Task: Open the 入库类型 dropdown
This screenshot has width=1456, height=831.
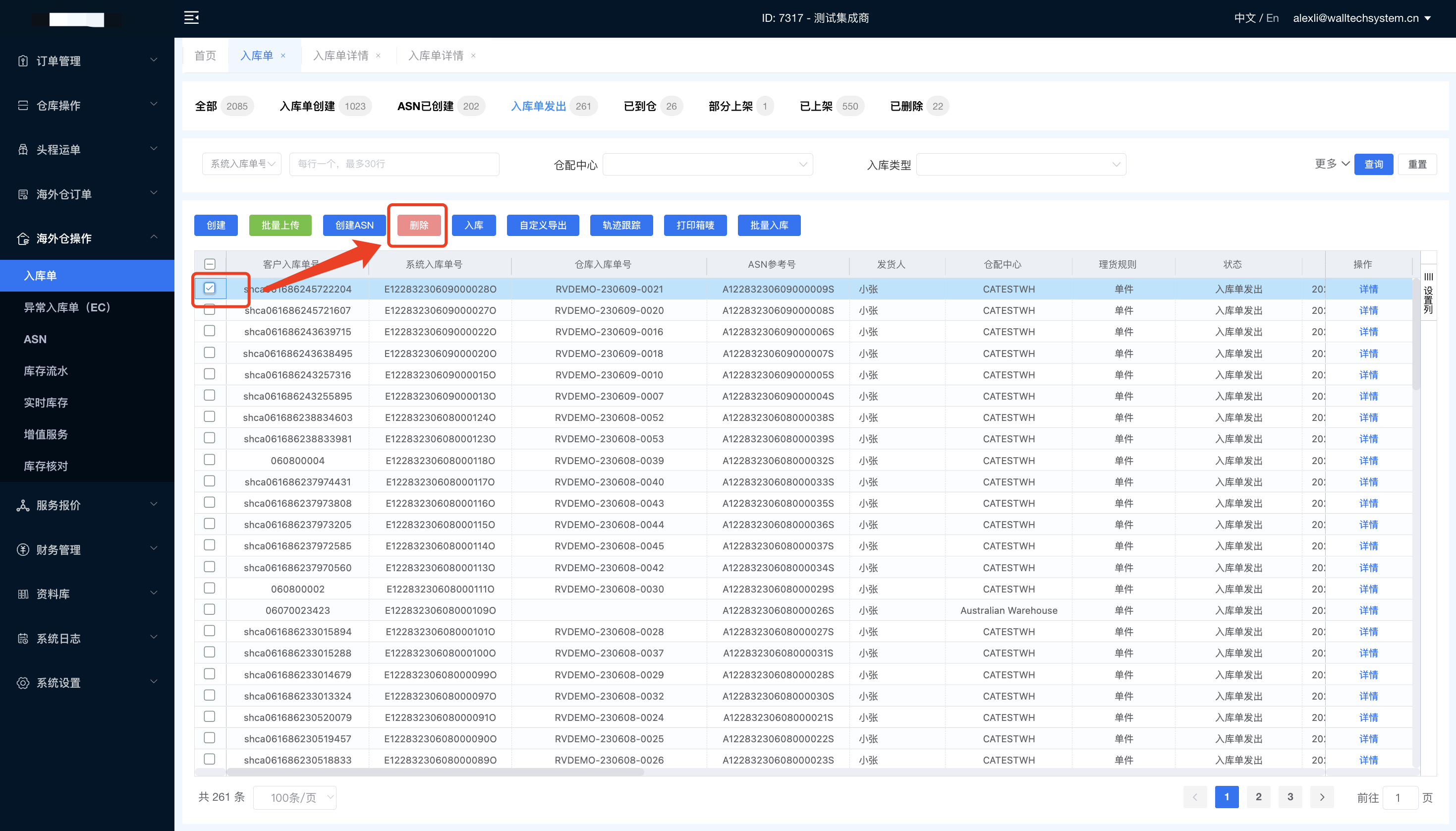Action: point(1021,165)
